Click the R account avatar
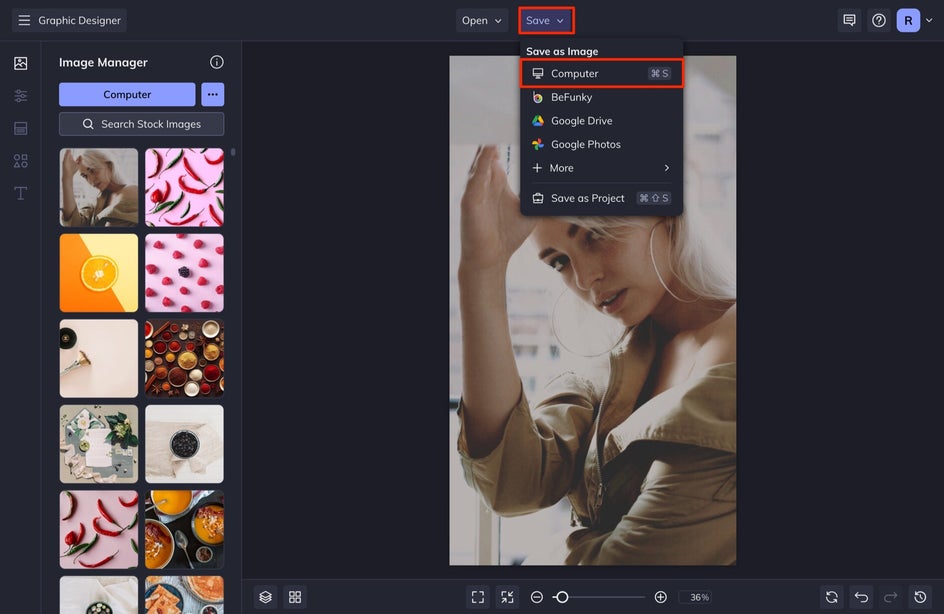Viewport: 944px width, 614px height. coord(908,20)
